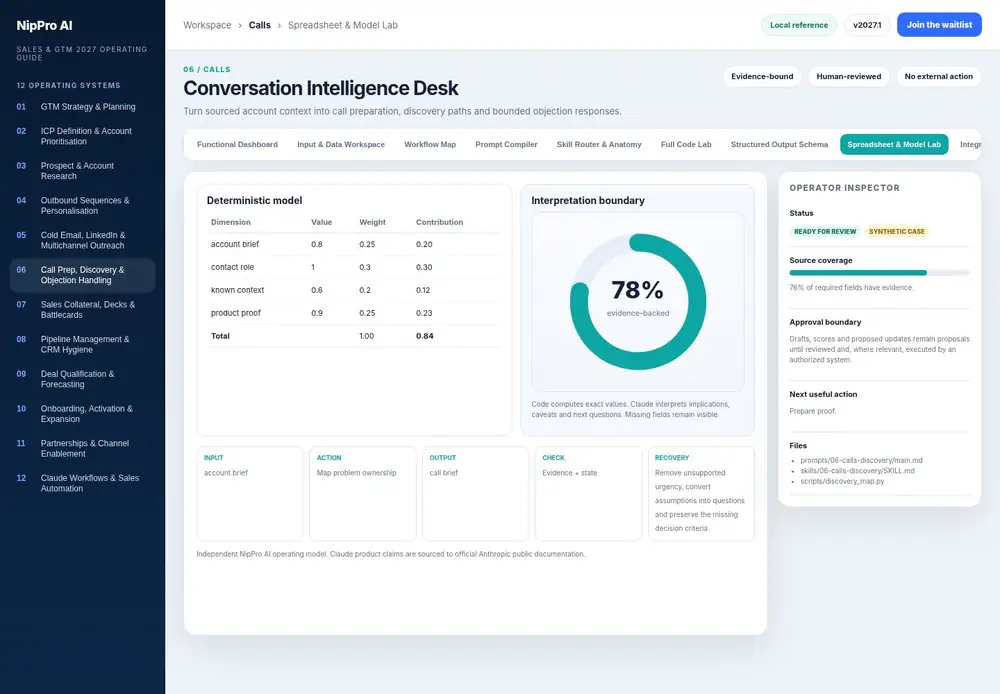Screen dimensions: 1000x694
Task: Click the Interpretation boundary title
Action: click(587, 200)
